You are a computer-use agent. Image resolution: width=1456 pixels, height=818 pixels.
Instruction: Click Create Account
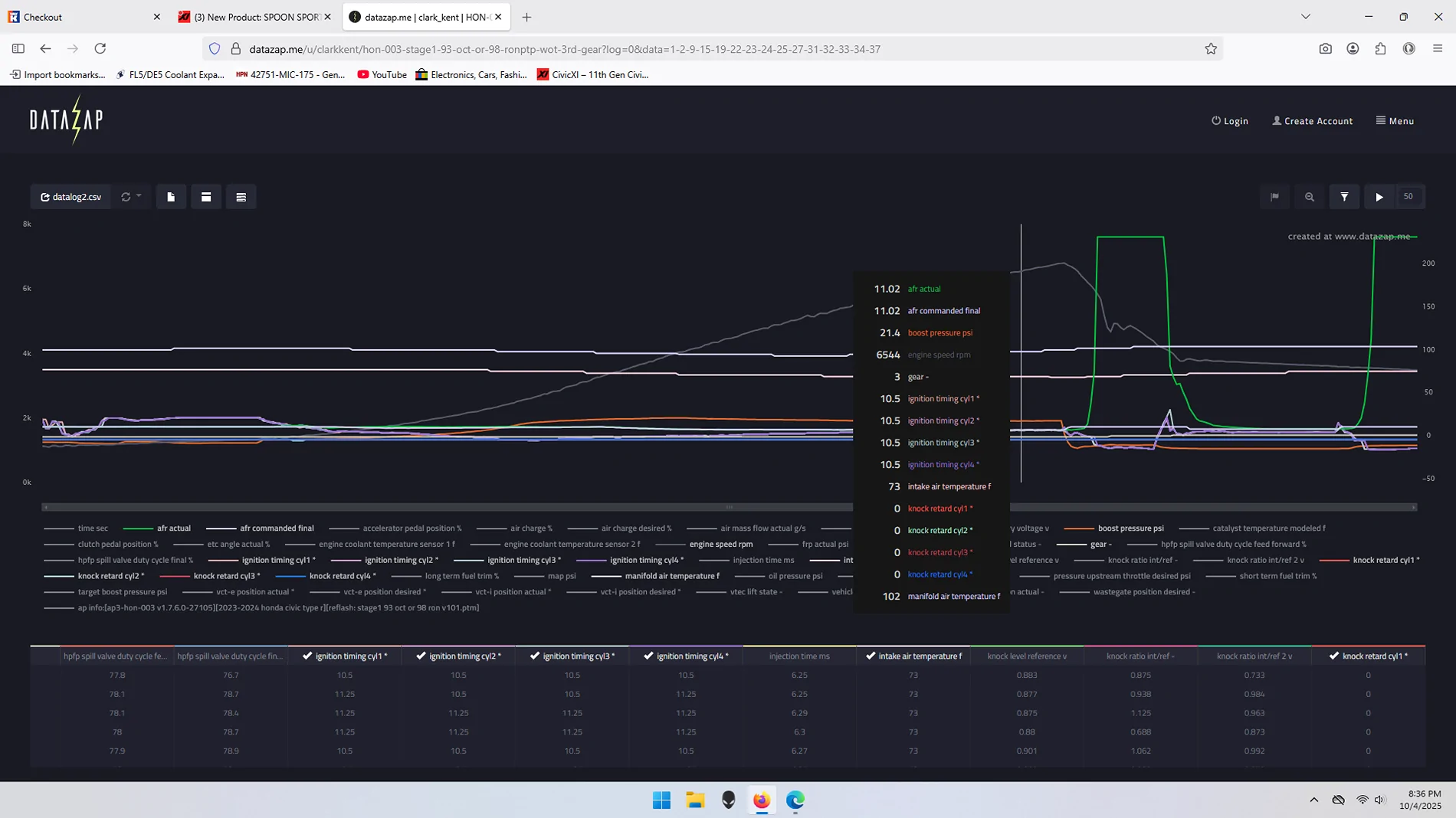click(x=1312, y=121)
